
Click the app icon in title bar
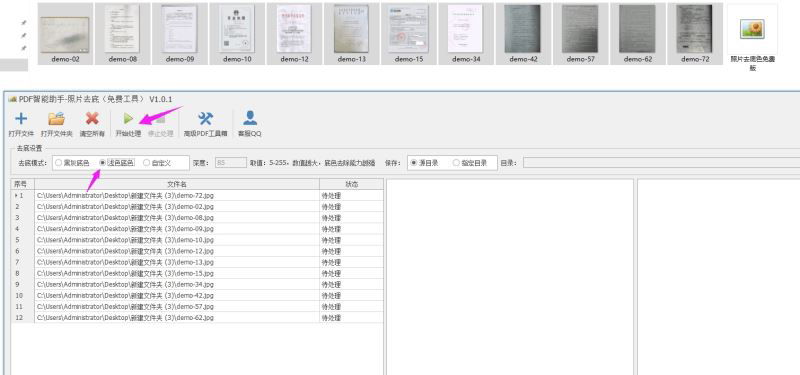click(x=12, y=99)
